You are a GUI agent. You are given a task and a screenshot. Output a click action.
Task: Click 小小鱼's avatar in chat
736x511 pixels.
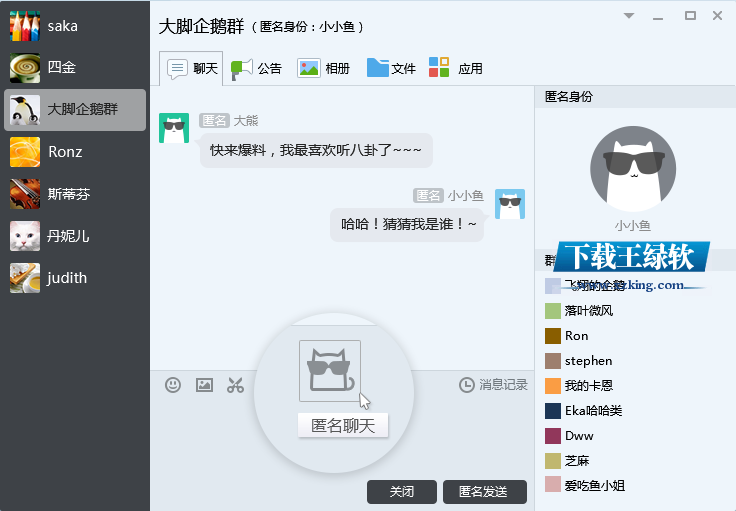coord(510,204)
